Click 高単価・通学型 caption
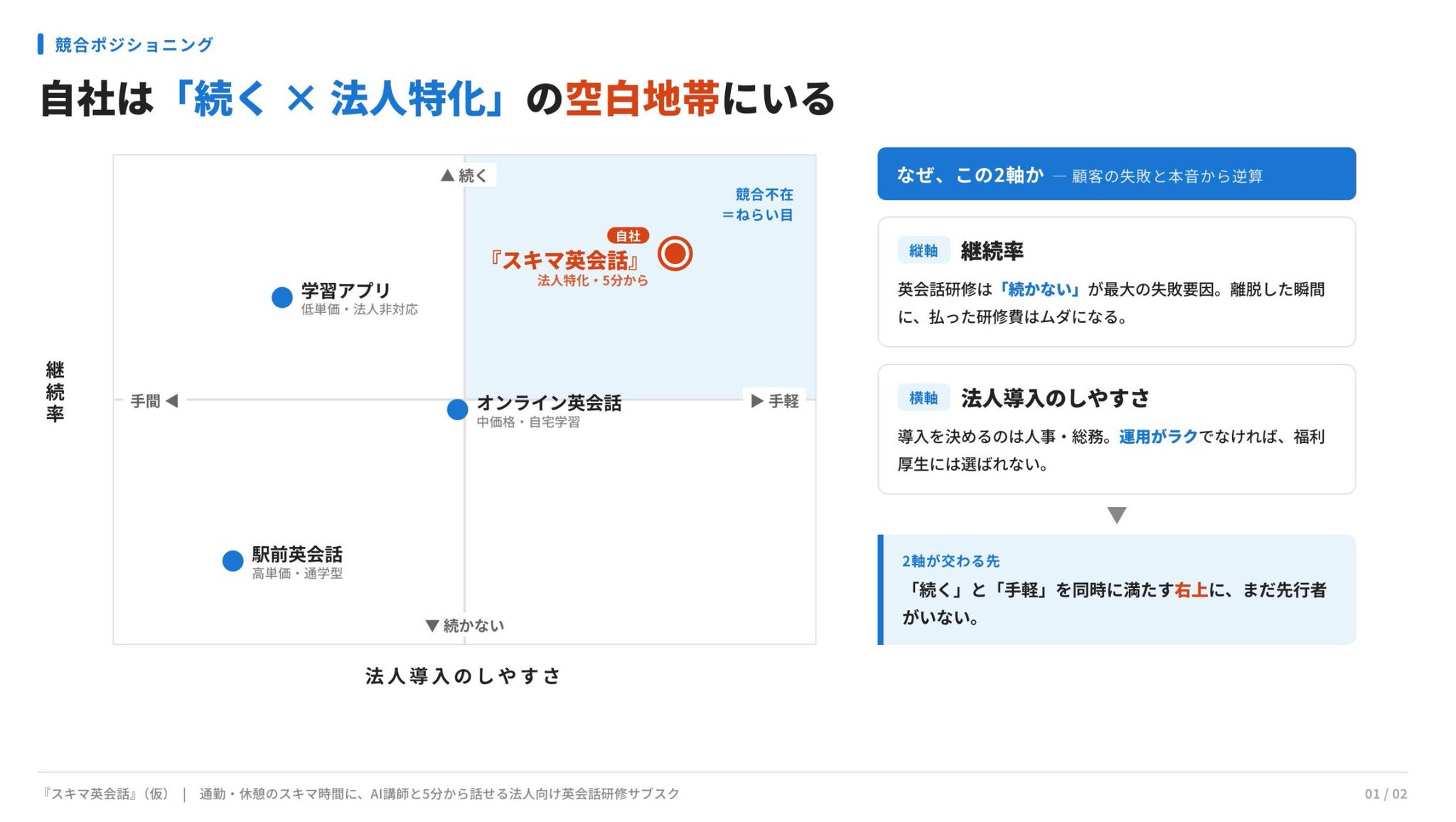This screenshot has width=1456, height=822. (297, 573)
